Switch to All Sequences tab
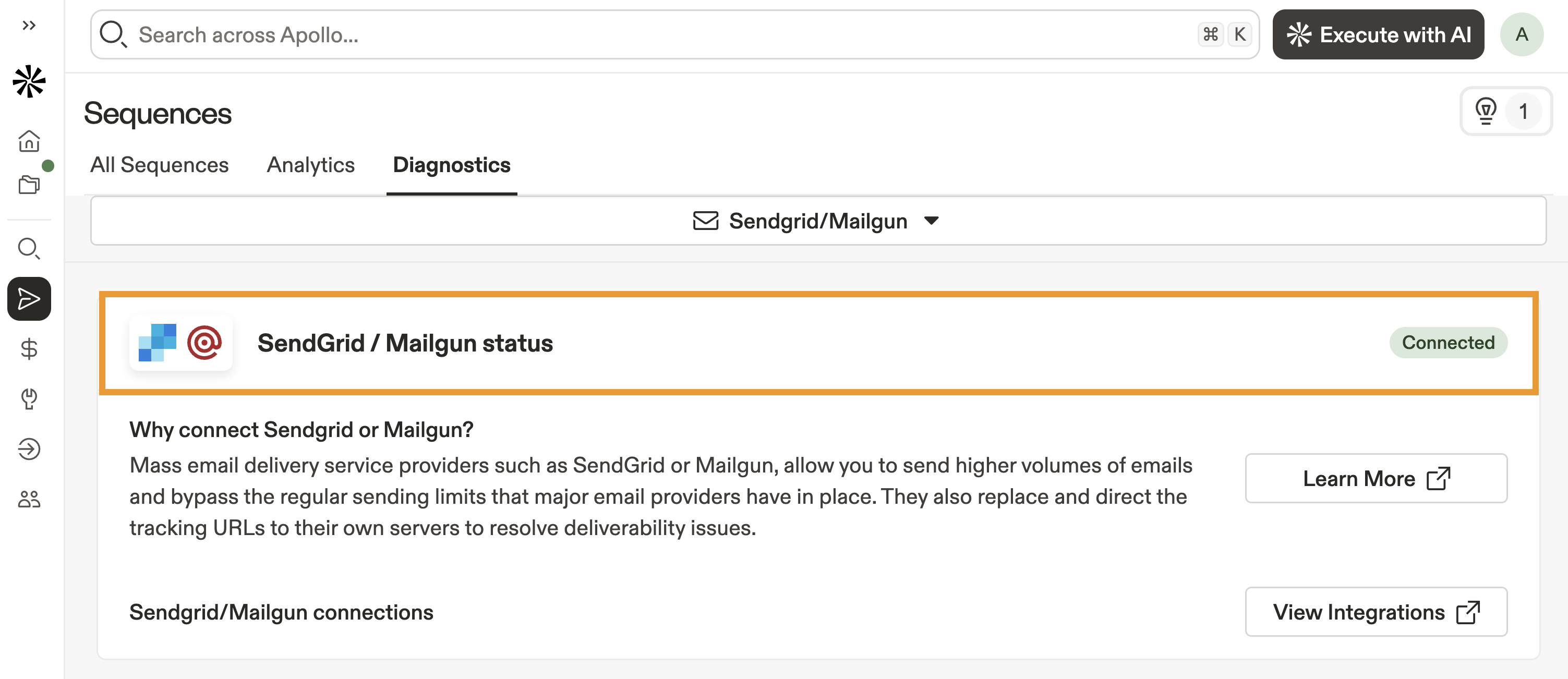 160,165
